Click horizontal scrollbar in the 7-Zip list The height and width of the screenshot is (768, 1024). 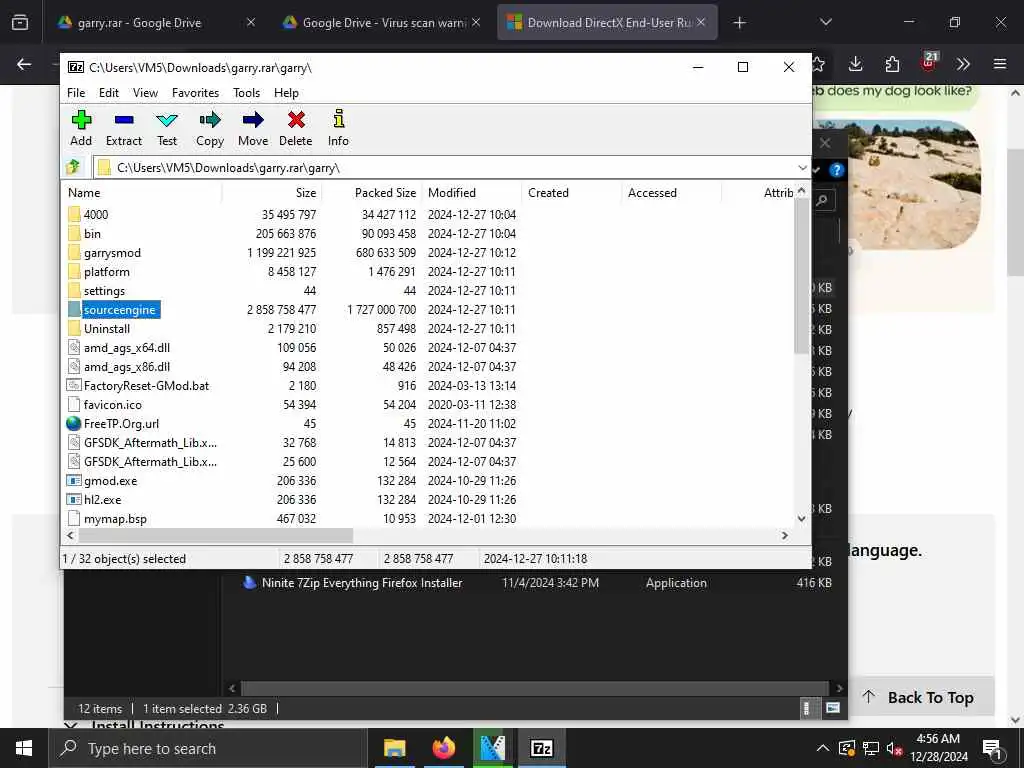(216, 536)
